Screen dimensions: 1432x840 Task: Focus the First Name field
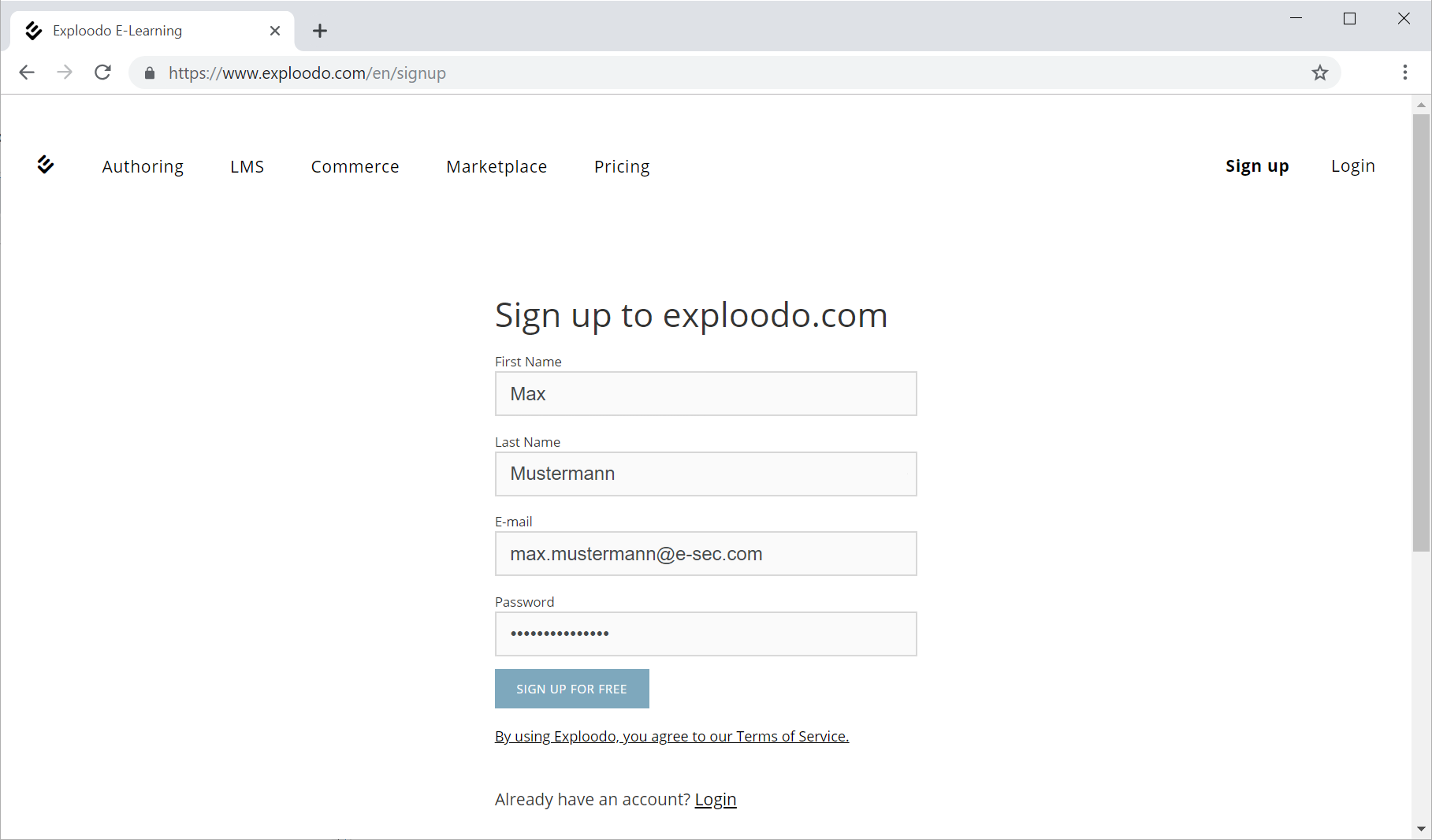pyautogui.click(x=705, y=394)
